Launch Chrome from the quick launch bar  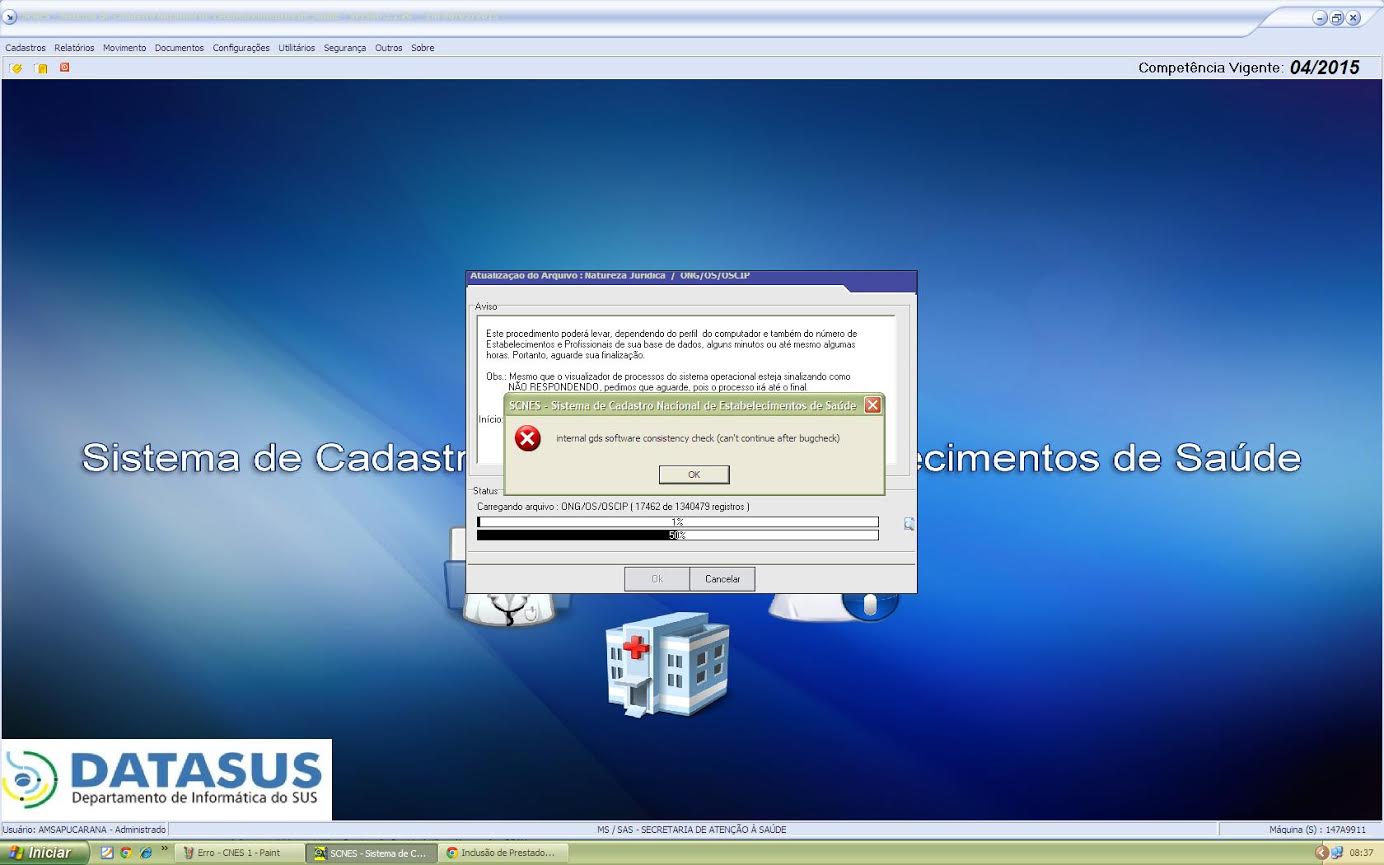pos(126,853)
